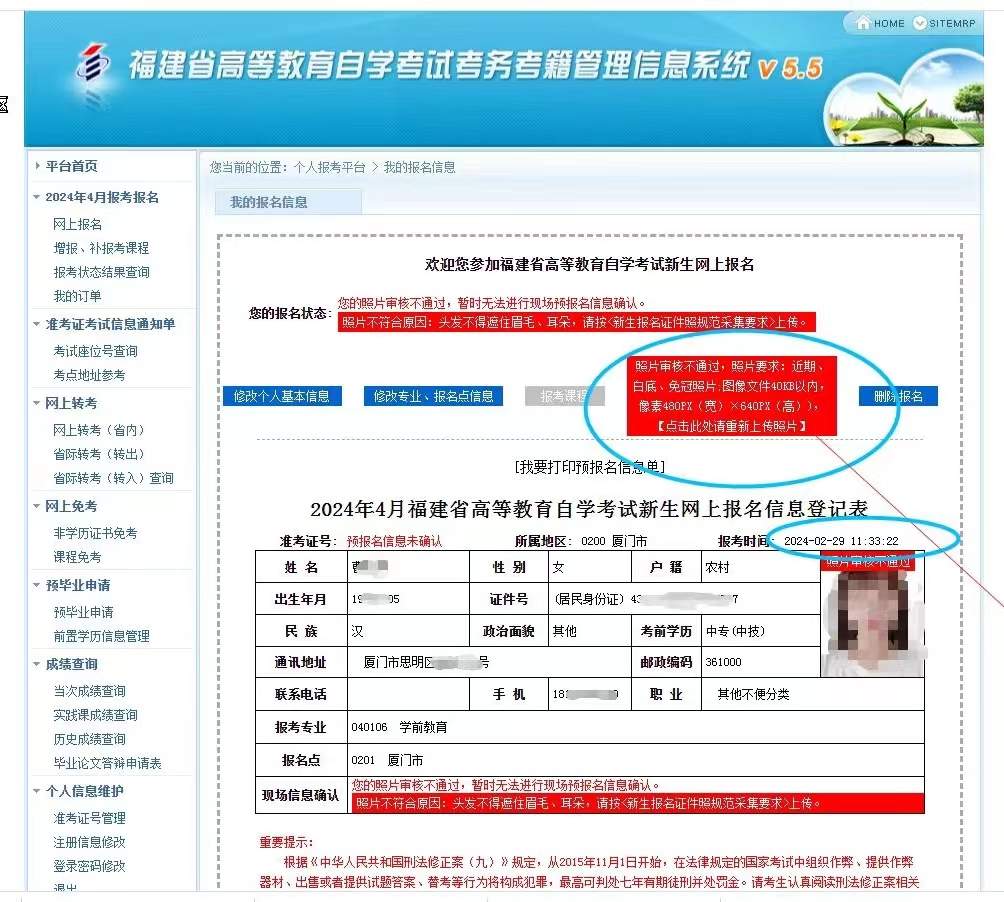Screen dimensions: 1004x902
Task: Open 考点地址参考
Action: [89, 375]
